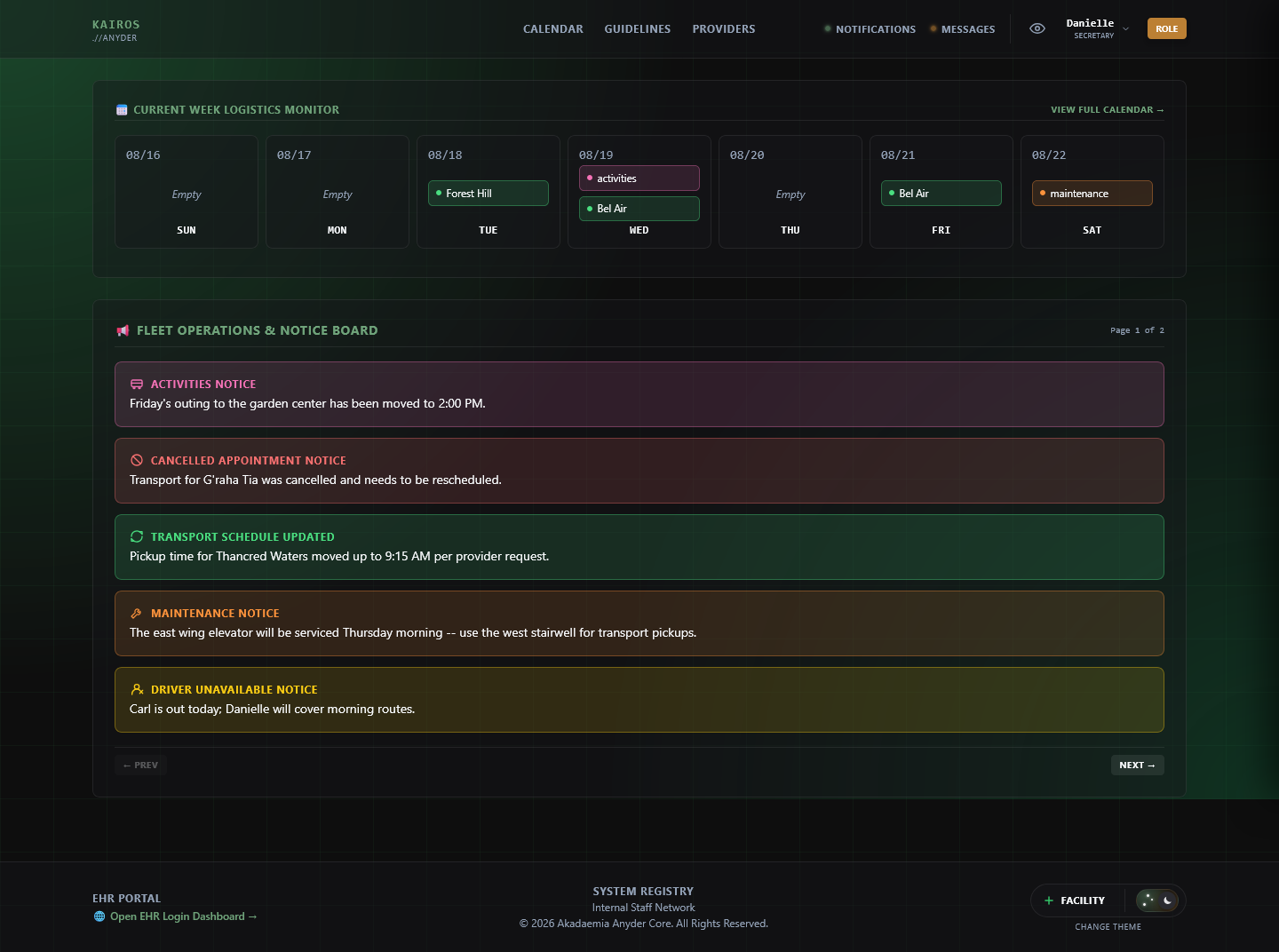Open the CALENDAR menu item
The height and width of the screenshot is (952, 1279).
click(552, 29)
